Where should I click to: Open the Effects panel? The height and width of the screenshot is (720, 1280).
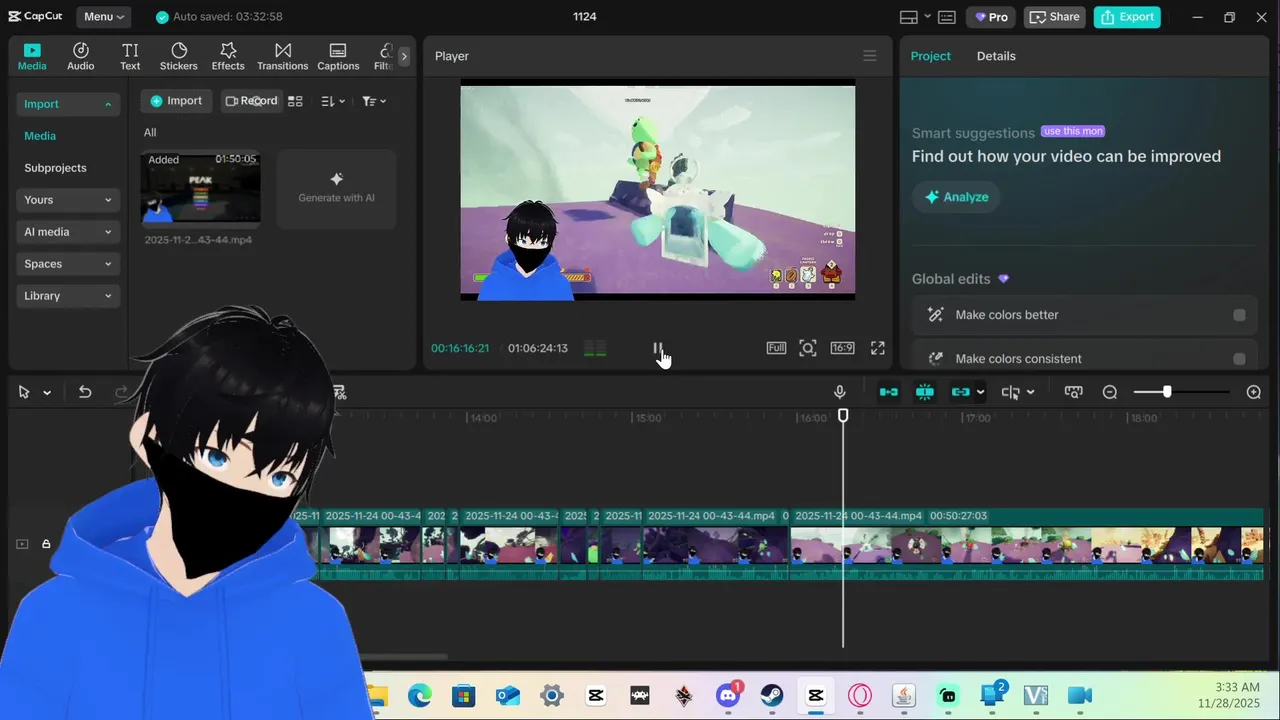point(228,57)
